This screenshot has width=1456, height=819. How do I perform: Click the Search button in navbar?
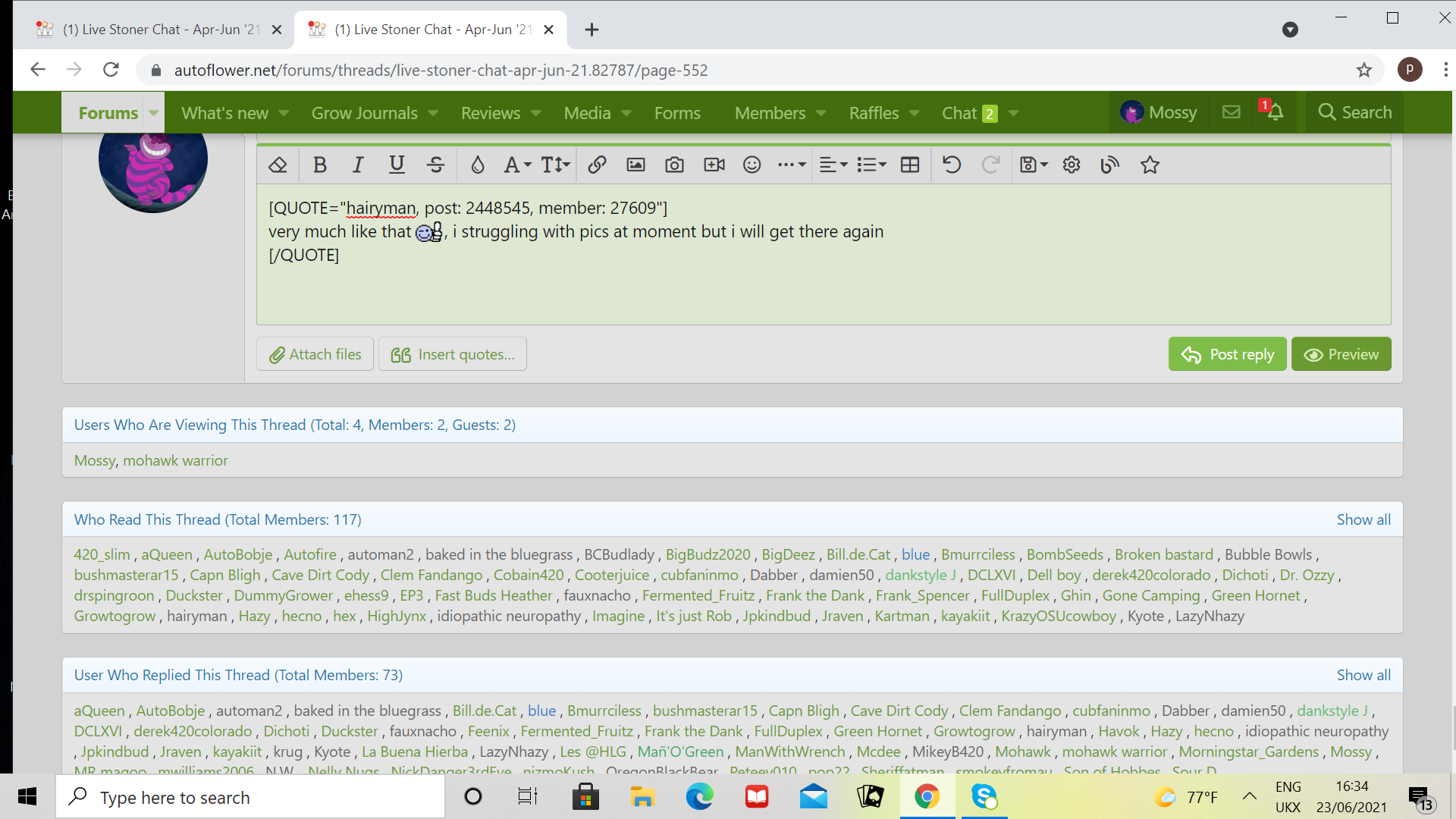pos(1354,112)
